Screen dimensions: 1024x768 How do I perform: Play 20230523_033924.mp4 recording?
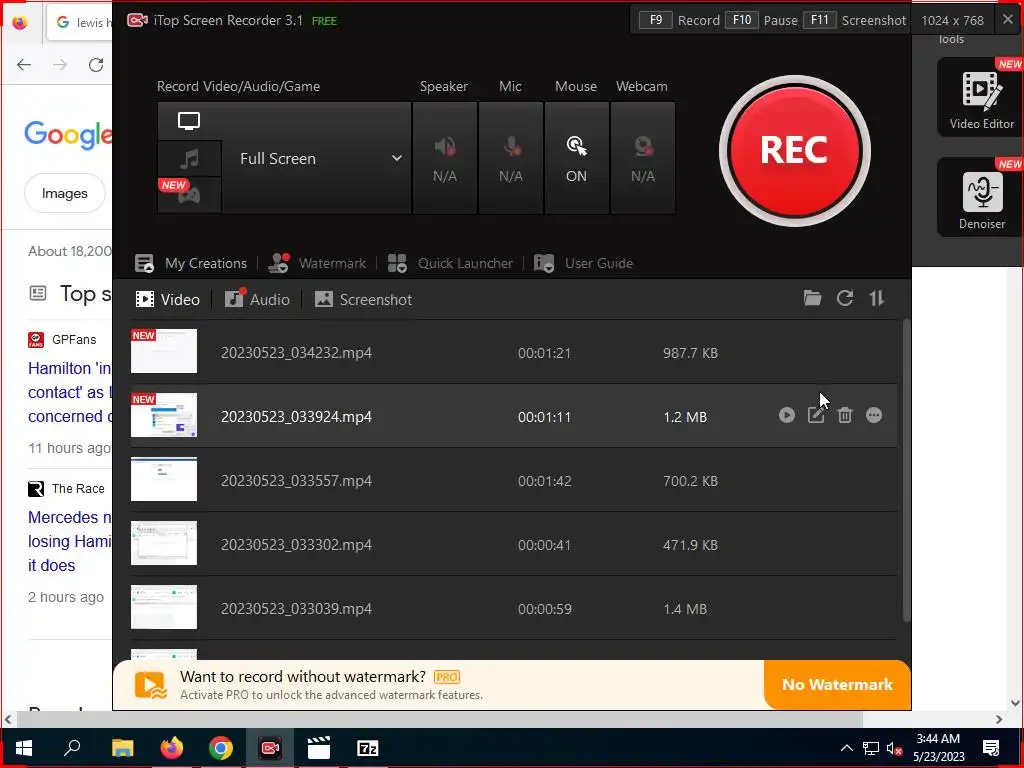pos(787,415)
